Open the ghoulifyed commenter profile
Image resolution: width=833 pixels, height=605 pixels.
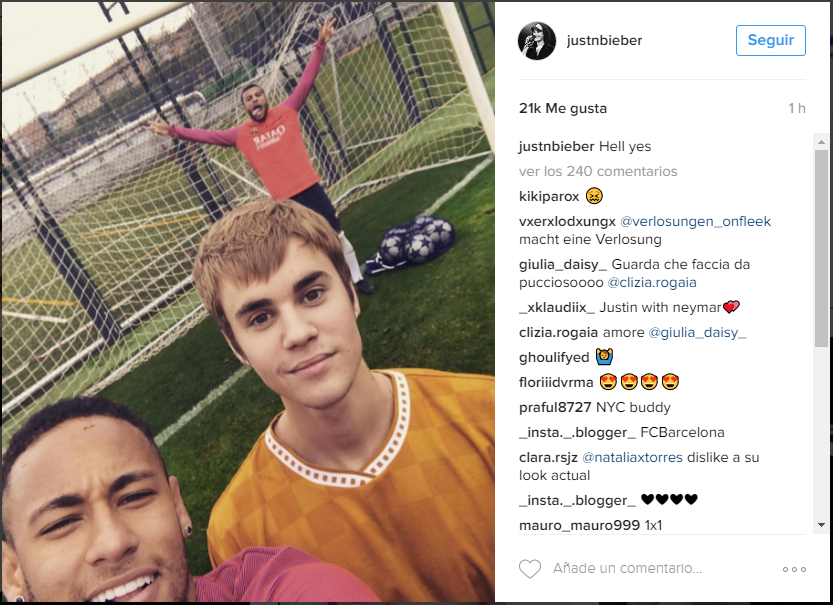554,357
